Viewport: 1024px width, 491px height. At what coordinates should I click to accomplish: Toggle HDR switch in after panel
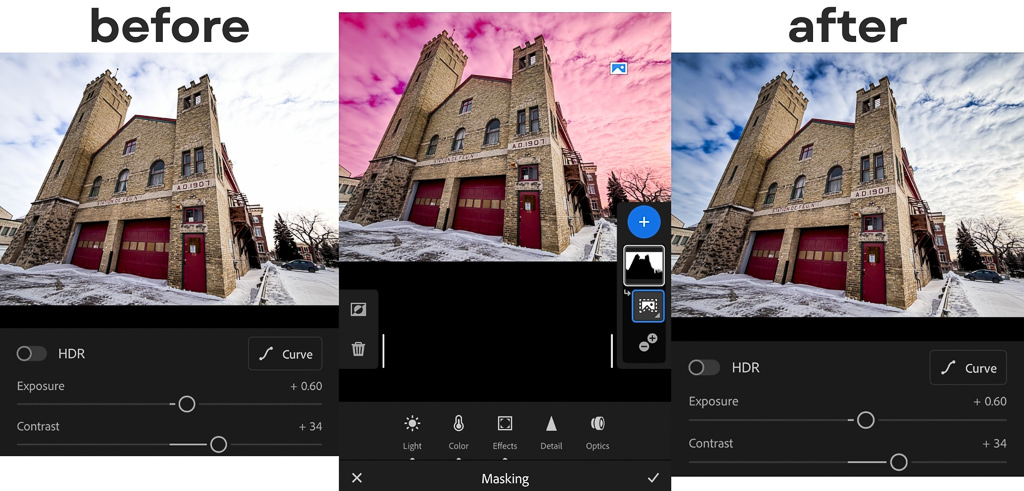click(704, 368)
